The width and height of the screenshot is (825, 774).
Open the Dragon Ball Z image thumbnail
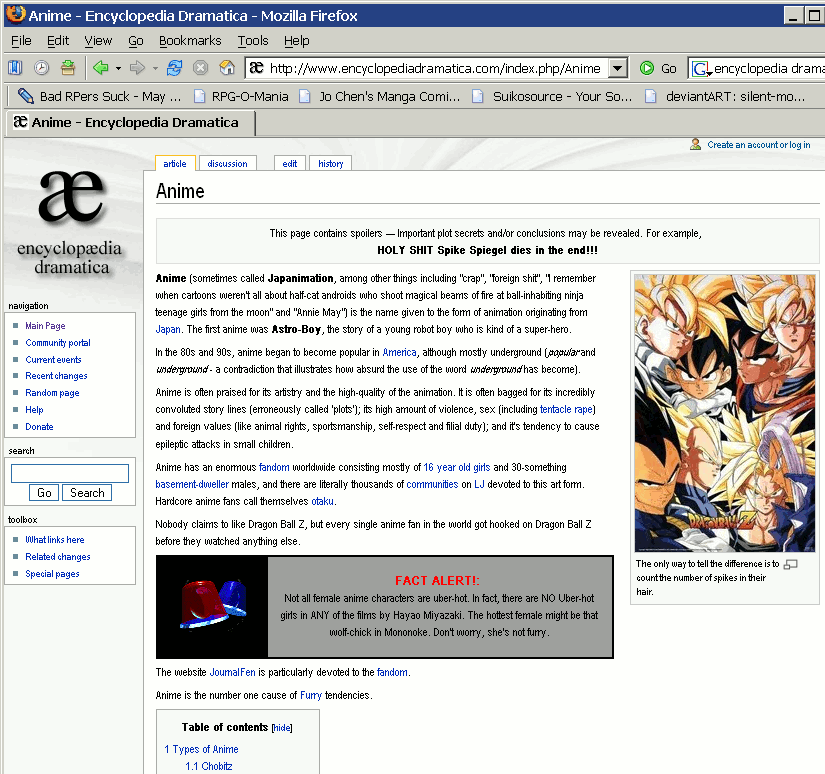[x=725, y=413]
